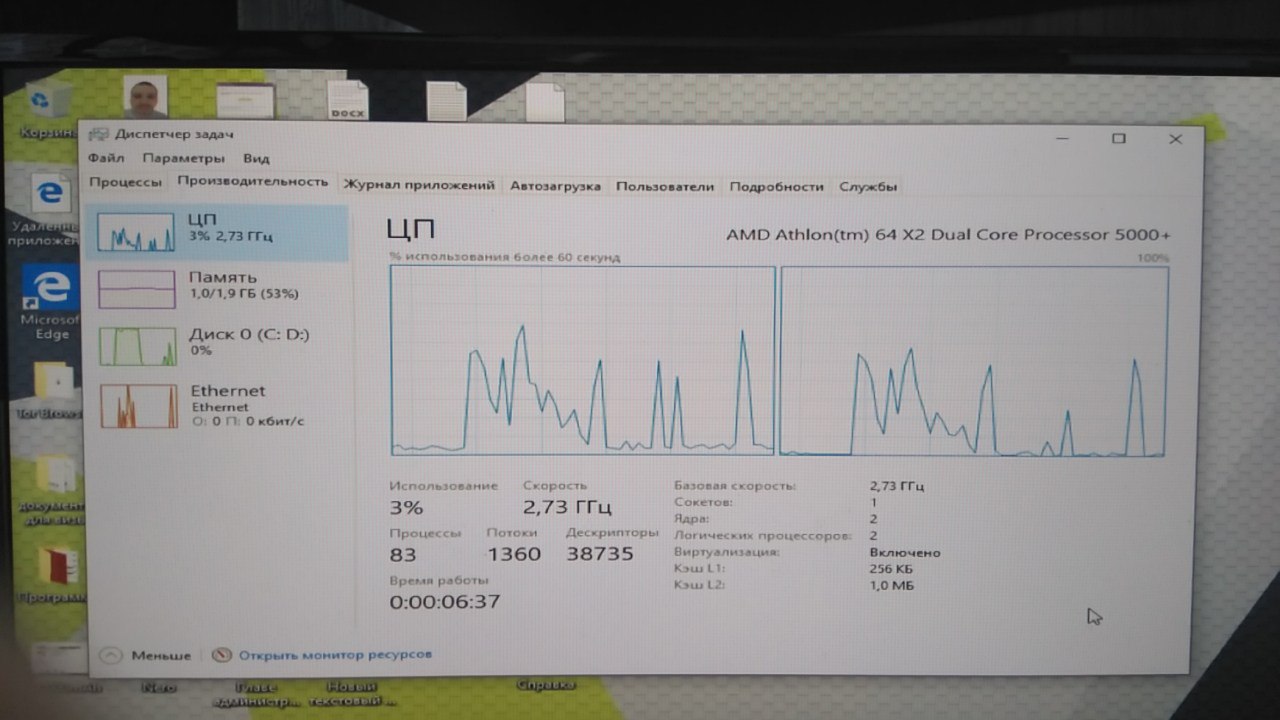Select Диск 0 (C: D:) entry
Image resolution: width=1280 pixels, height=720 pixels.
click(218, 347)
